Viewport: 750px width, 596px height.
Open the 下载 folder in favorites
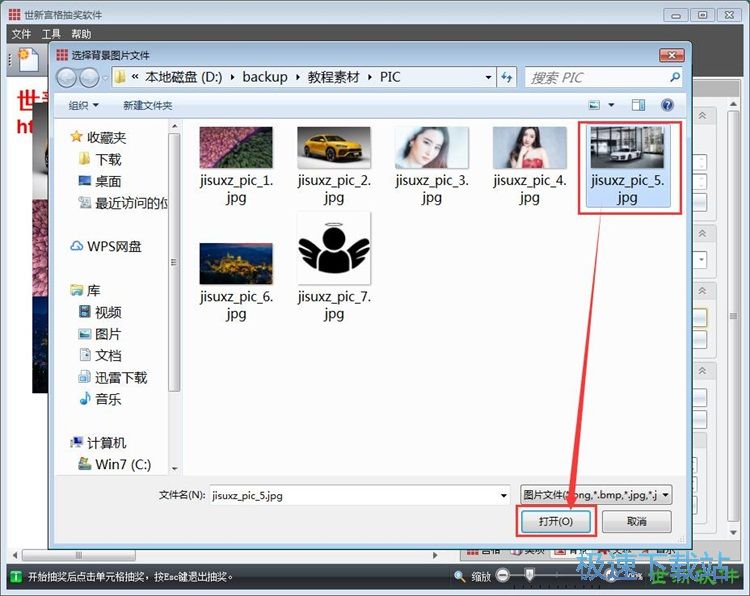(100, 159)
